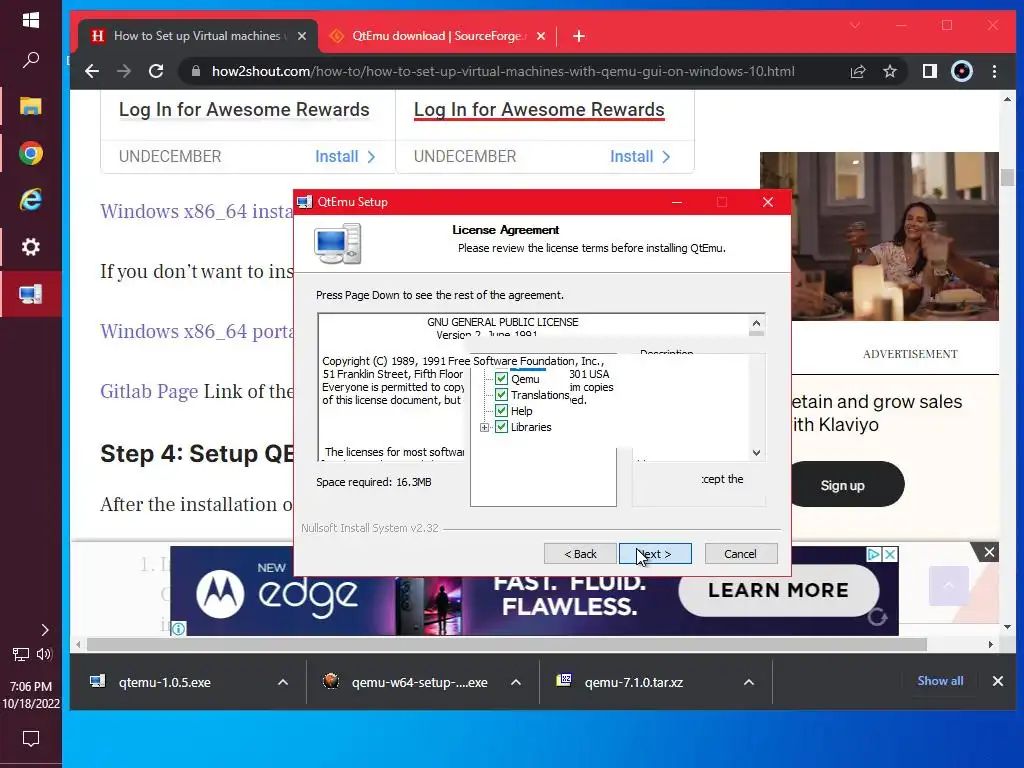Viewport: 1024px width, 768px height.
Task: Open the Windows x86_64 installer link
Action: click(x=197, y=211)
